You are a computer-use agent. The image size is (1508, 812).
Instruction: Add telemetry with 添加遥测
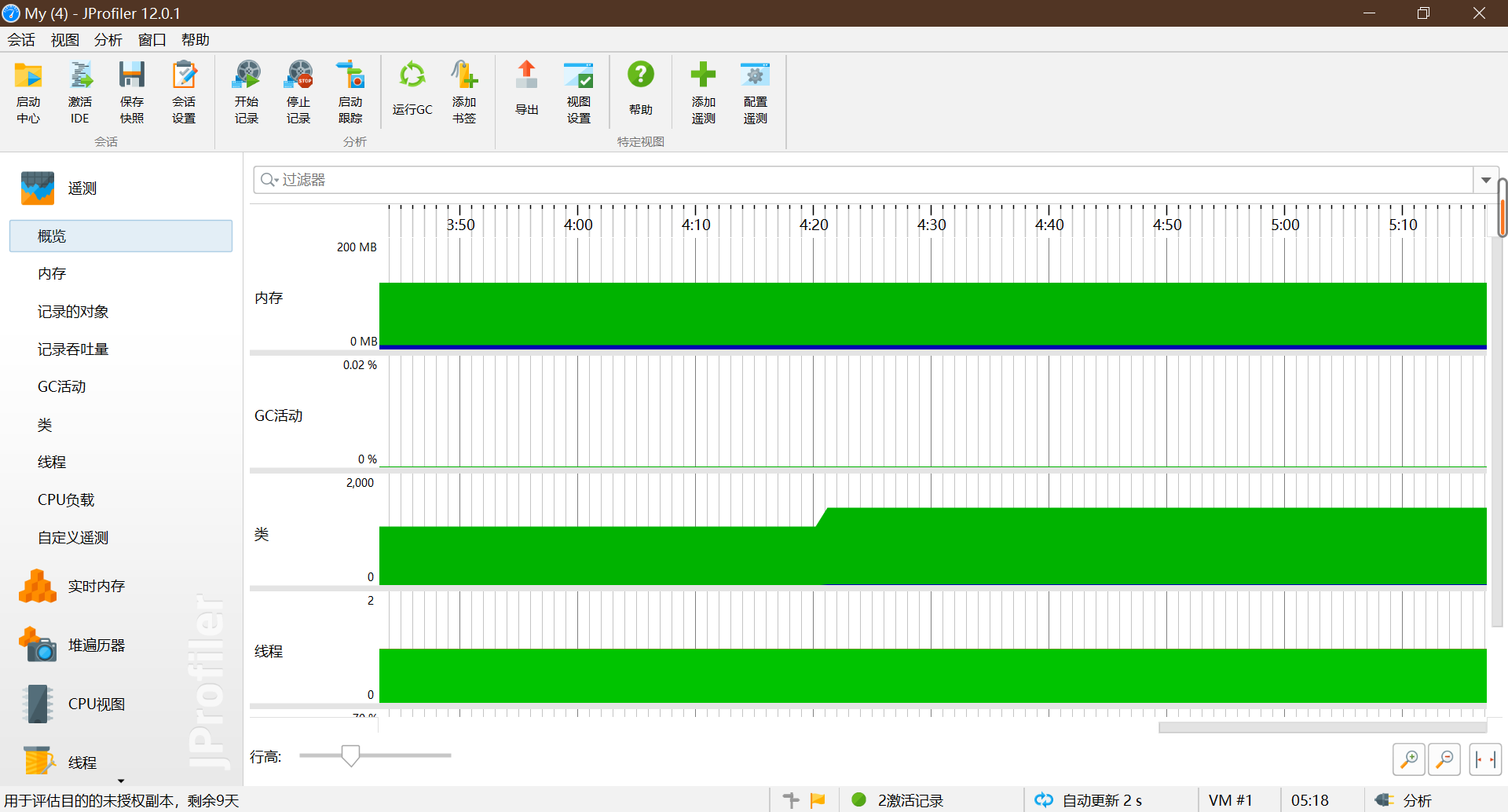click(x=704, y=93)
